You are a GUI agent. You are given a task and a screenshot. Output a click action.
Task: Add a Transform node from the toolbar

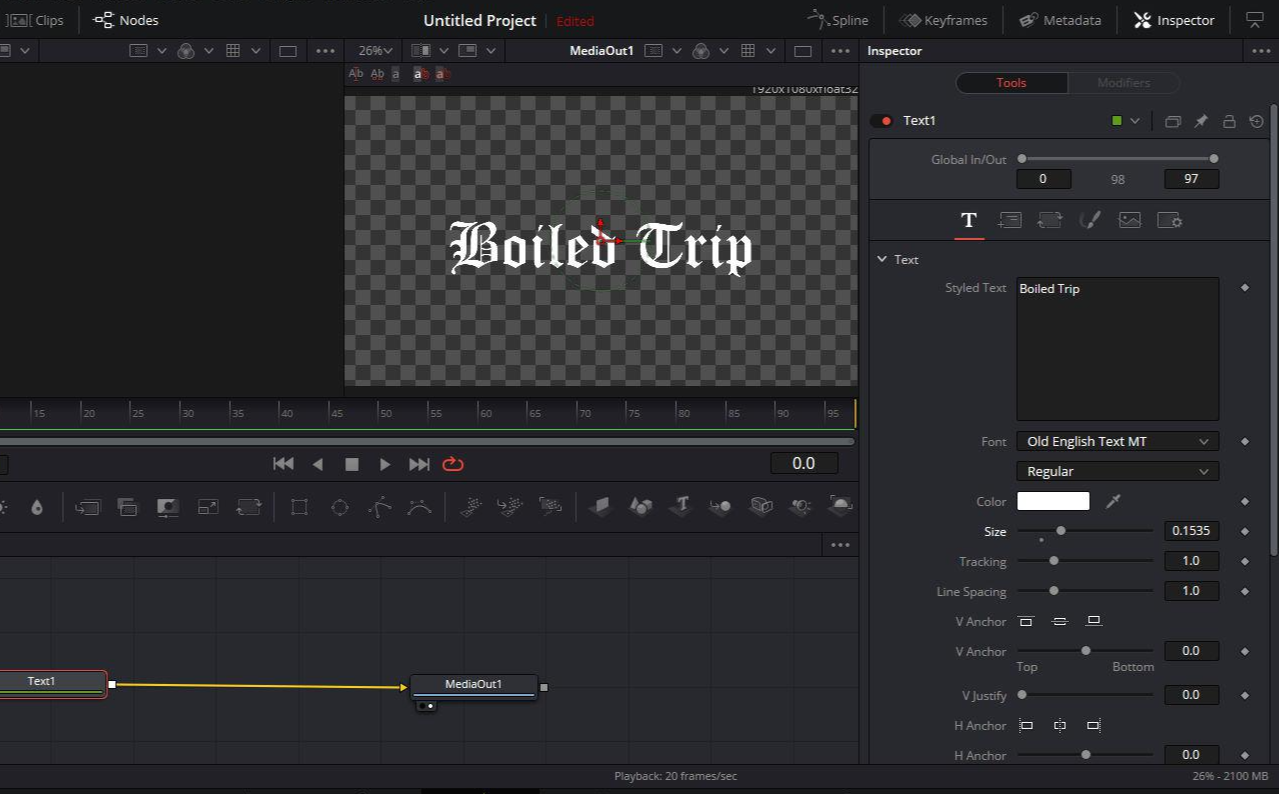click(248, 507)
